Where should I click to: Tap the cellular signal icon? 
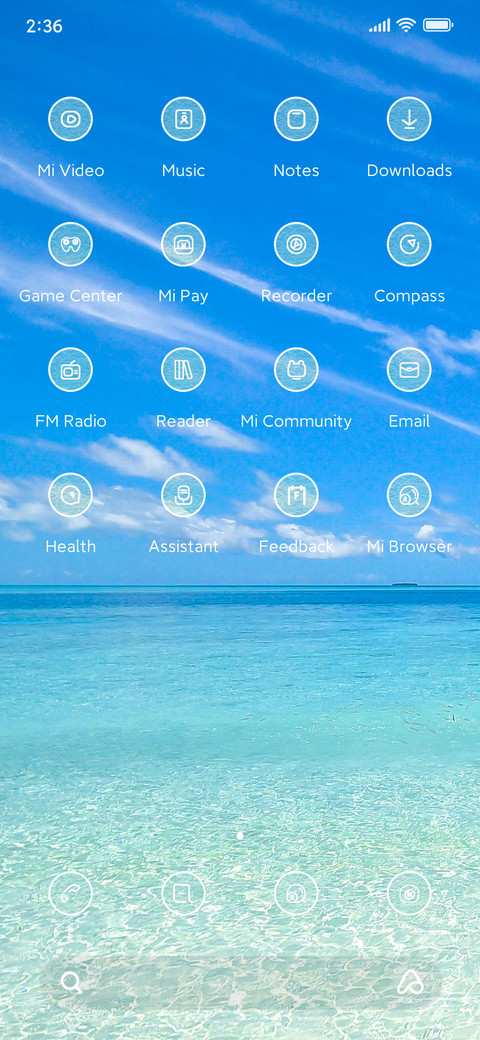coord(379,25)
